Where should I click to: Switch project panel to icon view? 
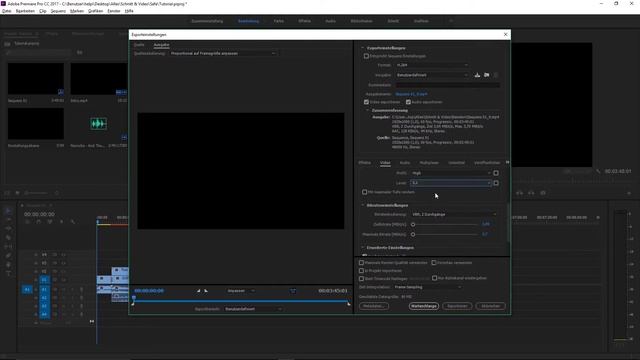(17, 193)
